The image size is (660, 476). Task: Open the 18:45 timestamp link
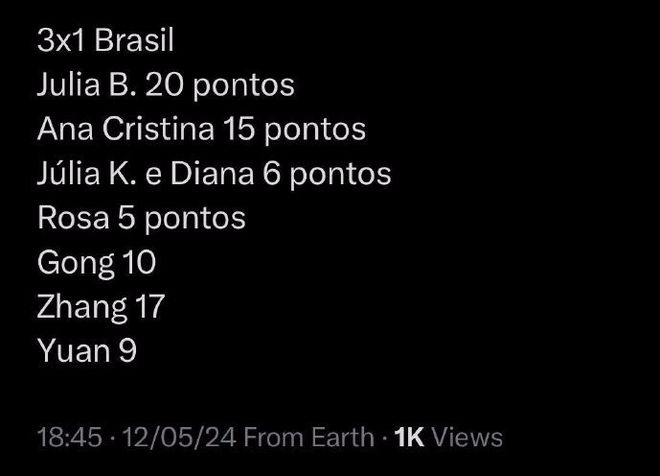pos(69,437)
